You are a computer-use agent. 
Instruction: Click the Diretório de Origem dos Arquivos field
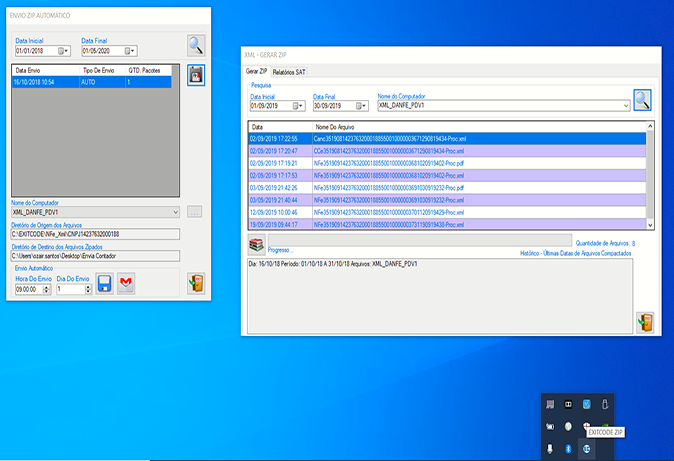[x=95, y=234]
